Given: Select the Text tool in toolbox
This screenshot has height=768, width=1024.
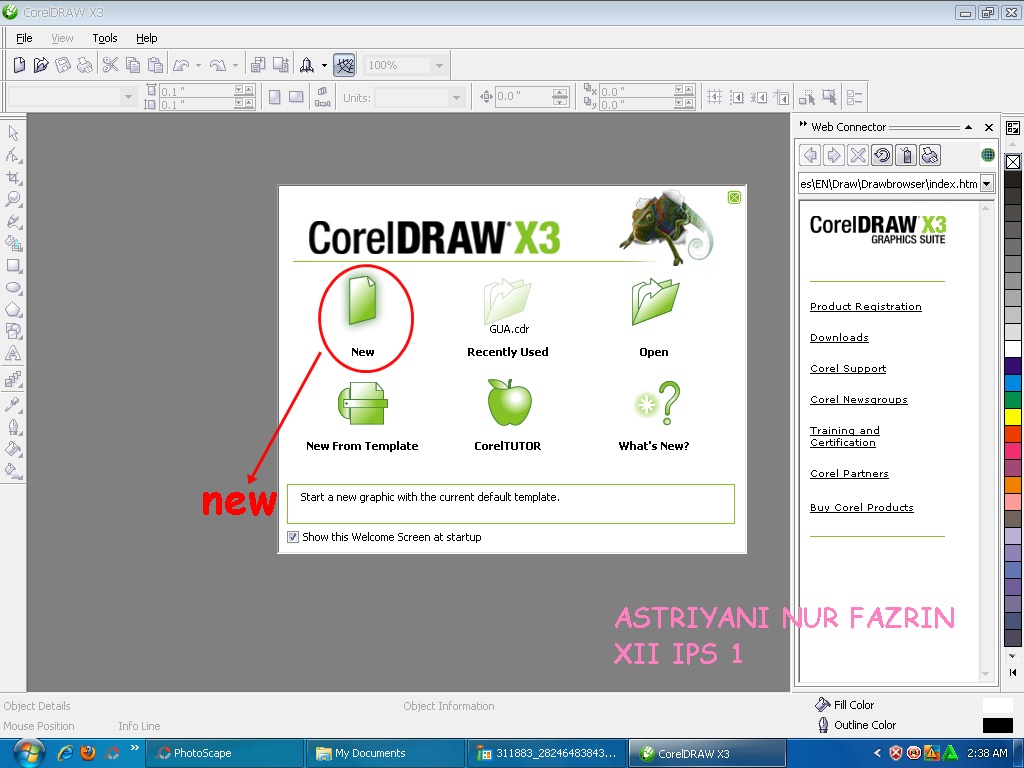Looking at the screenshot, I should pos(13,354).
